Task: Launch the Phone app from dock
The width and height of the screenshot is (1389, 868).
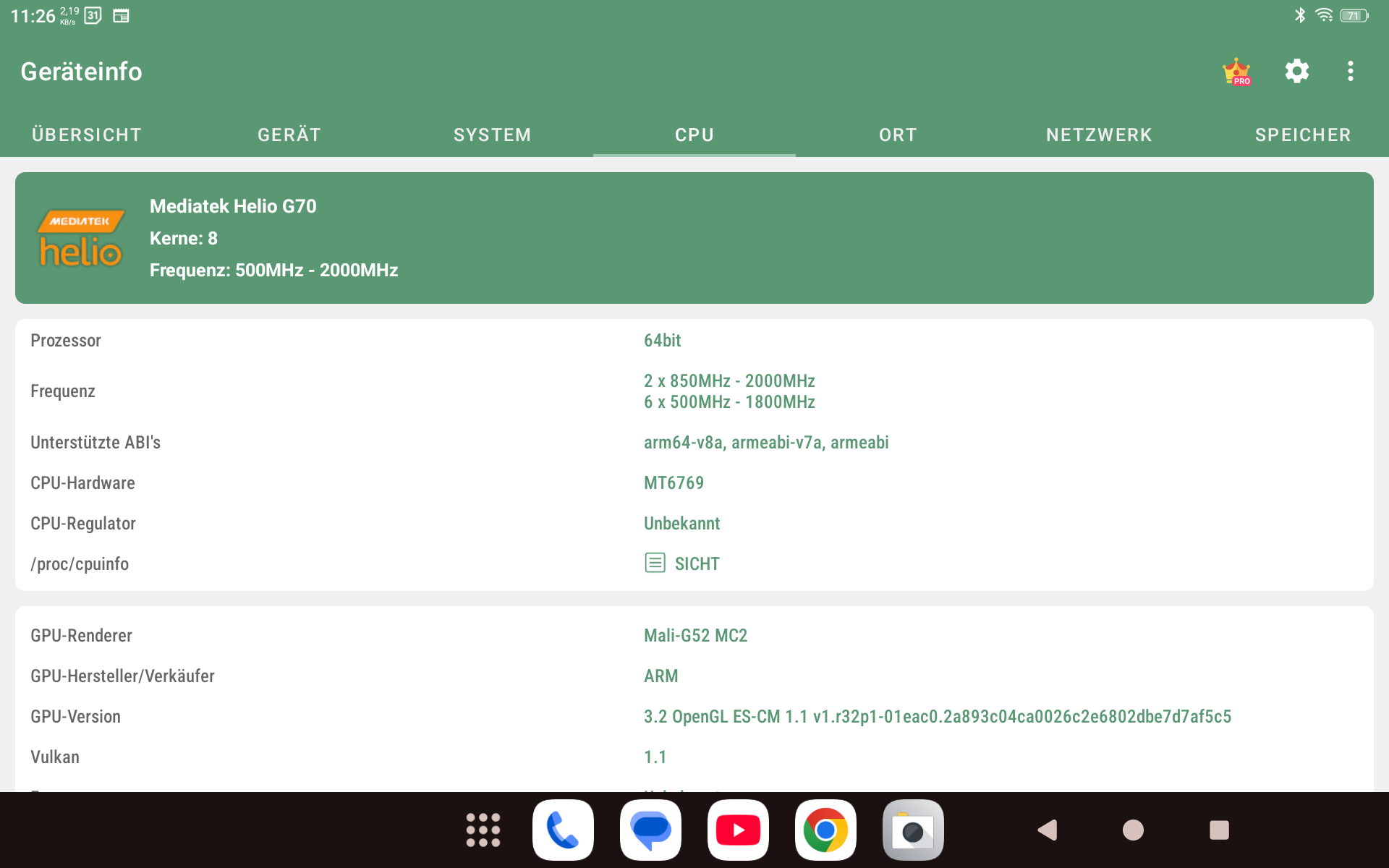Action: 563,830
